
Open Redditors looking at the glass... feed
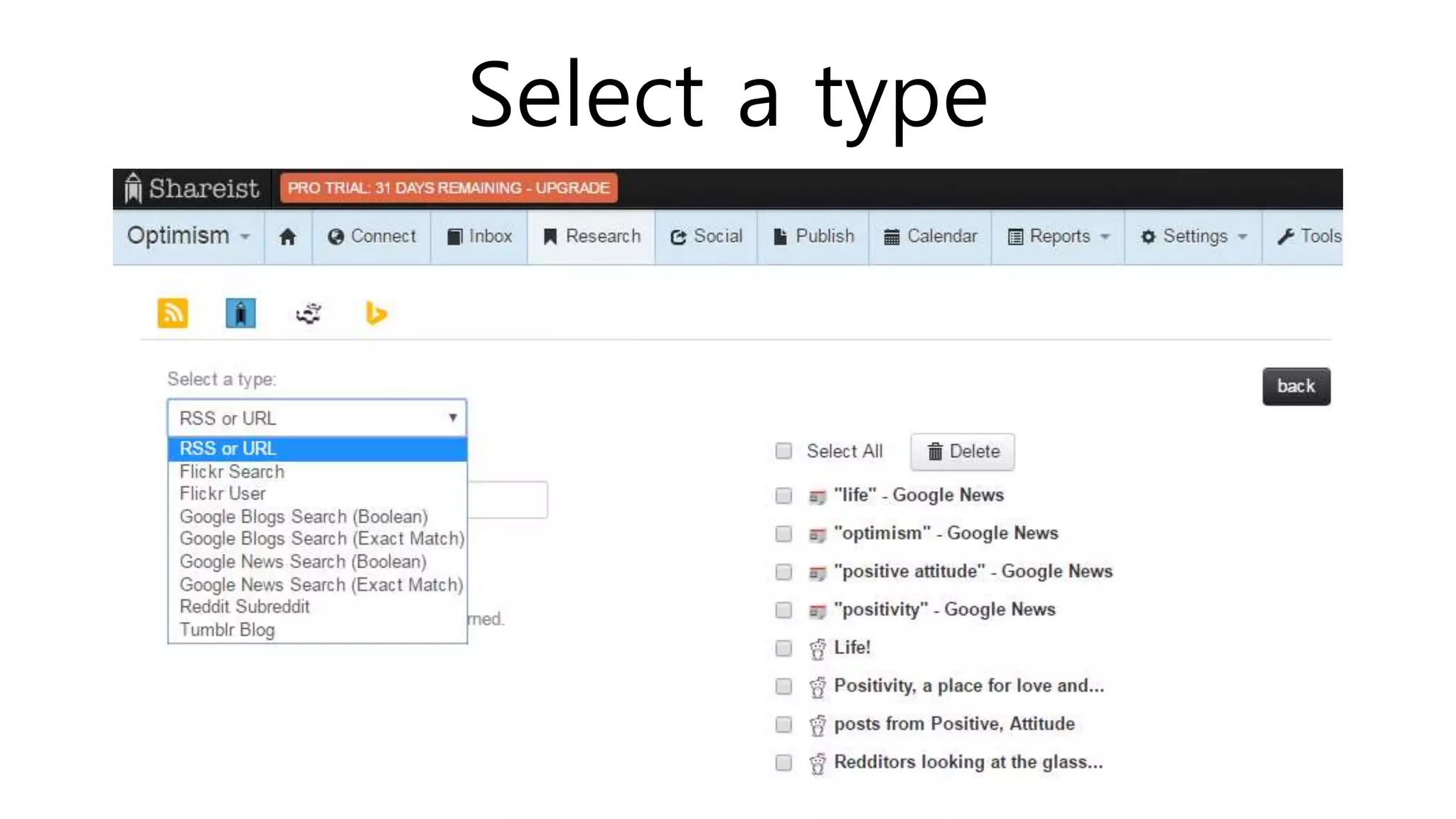(x=968, y=763)
